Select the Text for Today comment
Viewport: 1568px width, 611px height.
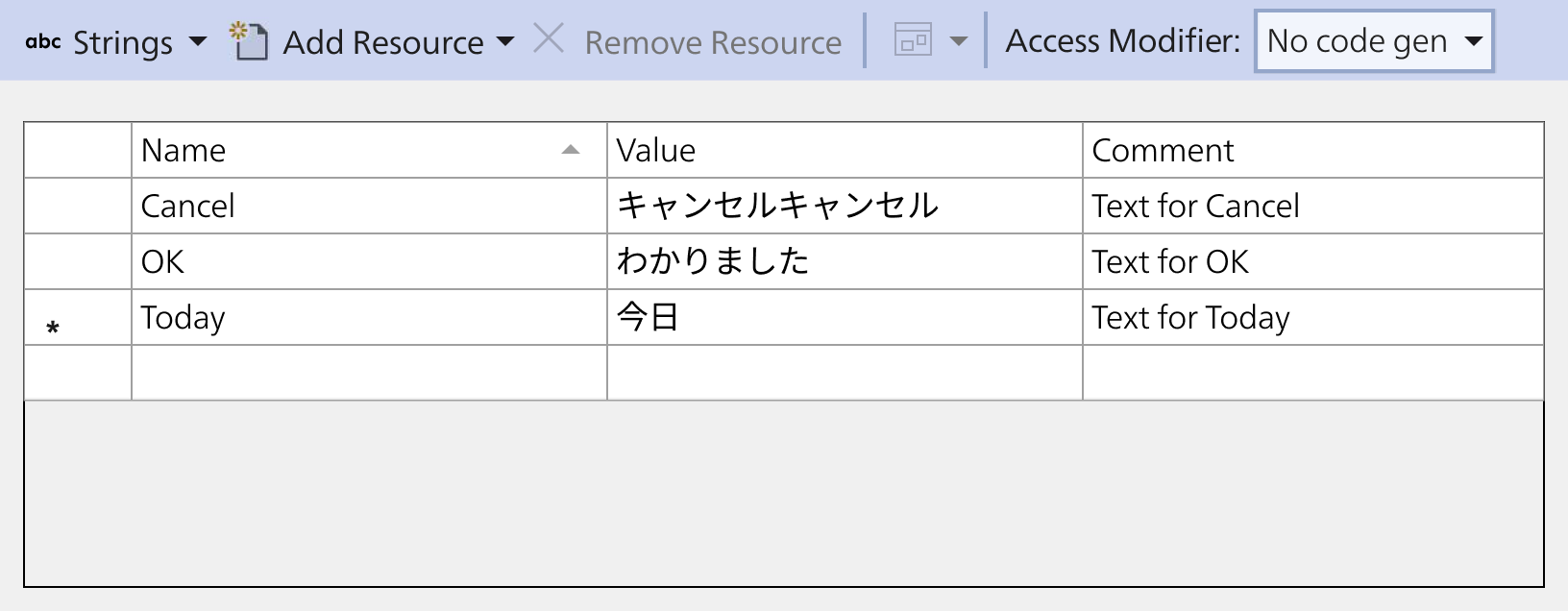(x=1313, y=317)
